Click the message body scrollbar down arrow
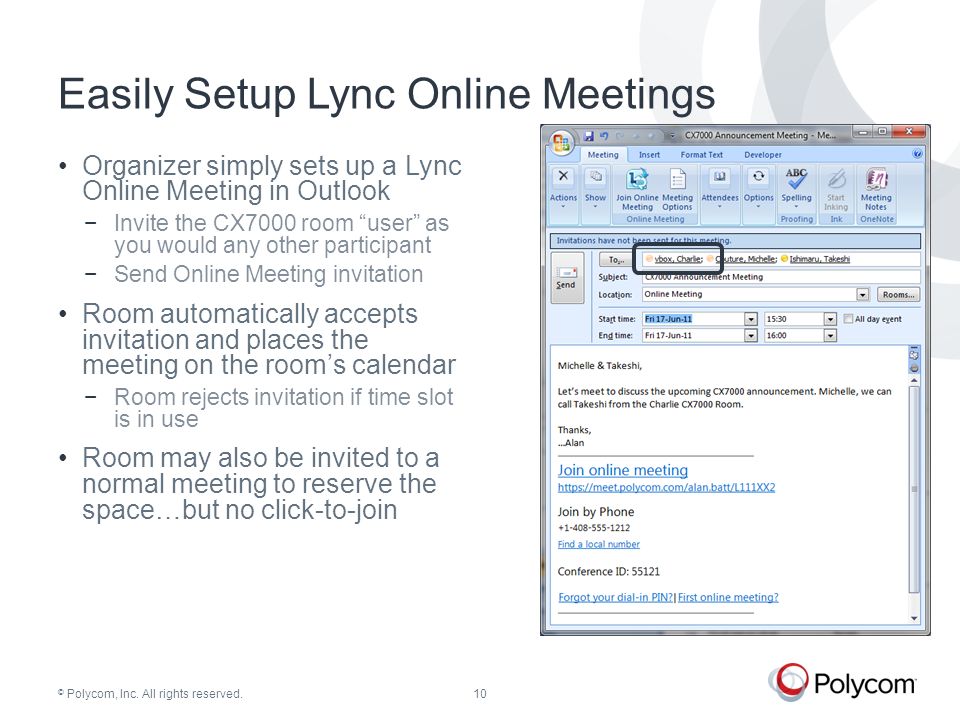The width and height of the screenshot is (960, 720). point(914,618)
